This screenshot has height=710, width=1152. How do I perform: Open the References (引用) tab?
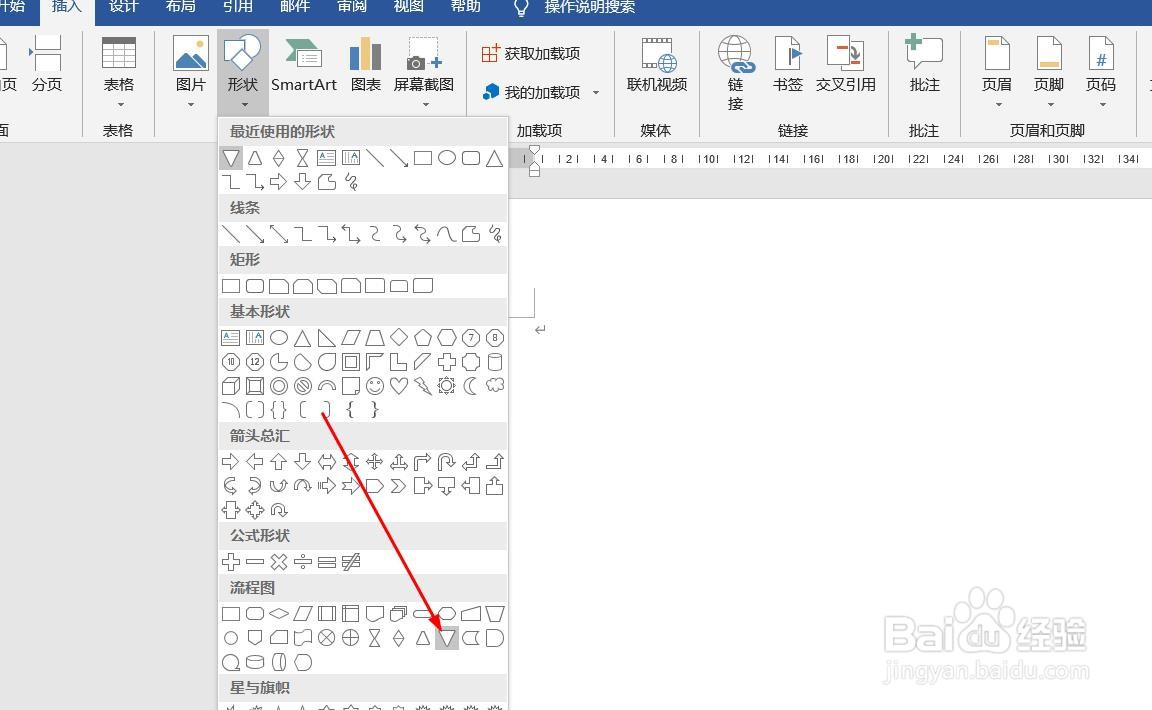click(x=237, y=7)
